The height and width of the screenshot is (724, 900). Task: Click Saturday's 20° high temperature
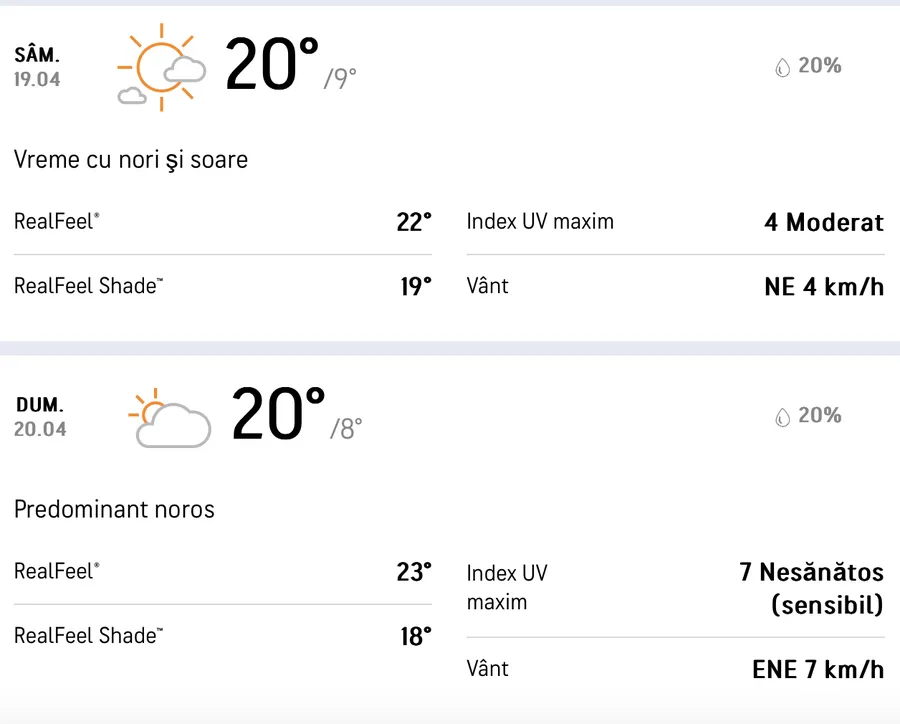[x=272, y=64]
